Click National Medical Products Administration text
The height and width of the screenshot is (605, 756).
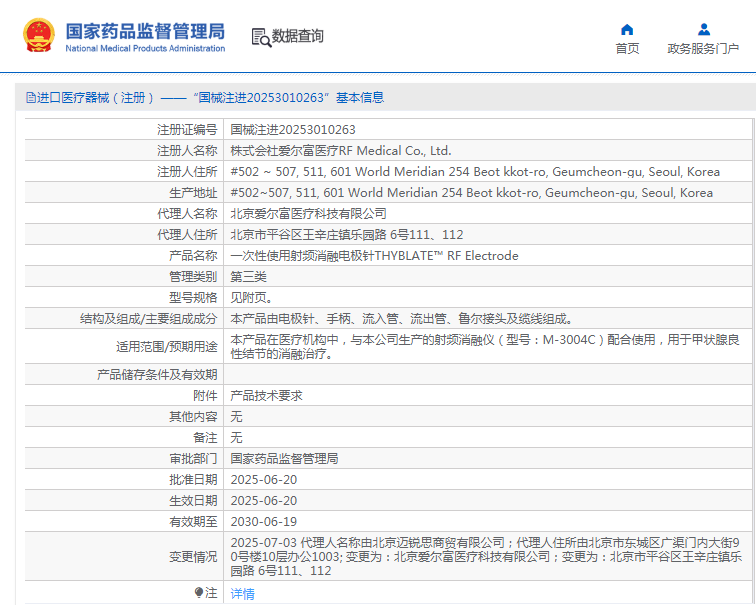coord(145,48)
